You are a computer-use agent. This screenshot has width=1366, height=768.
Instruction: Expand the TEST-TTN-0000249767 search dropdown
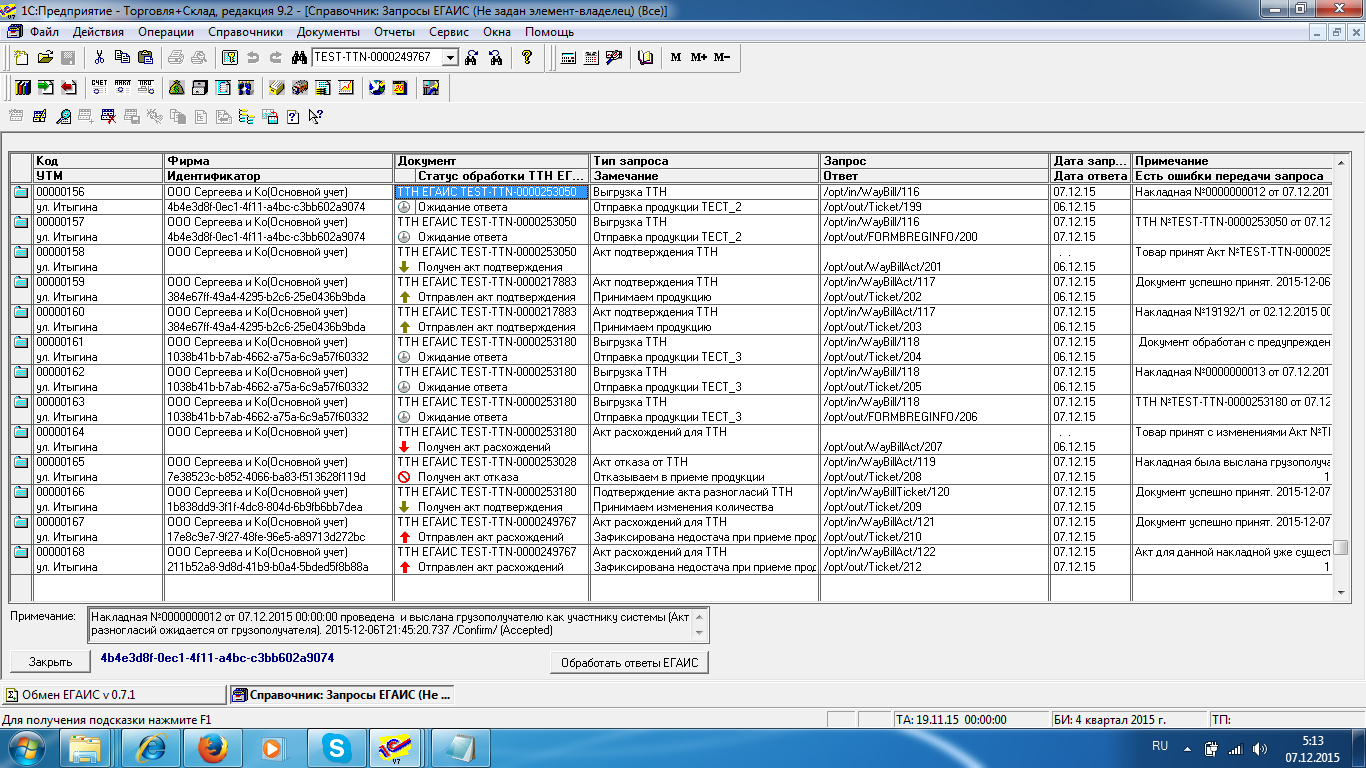(x=450, y=58)
